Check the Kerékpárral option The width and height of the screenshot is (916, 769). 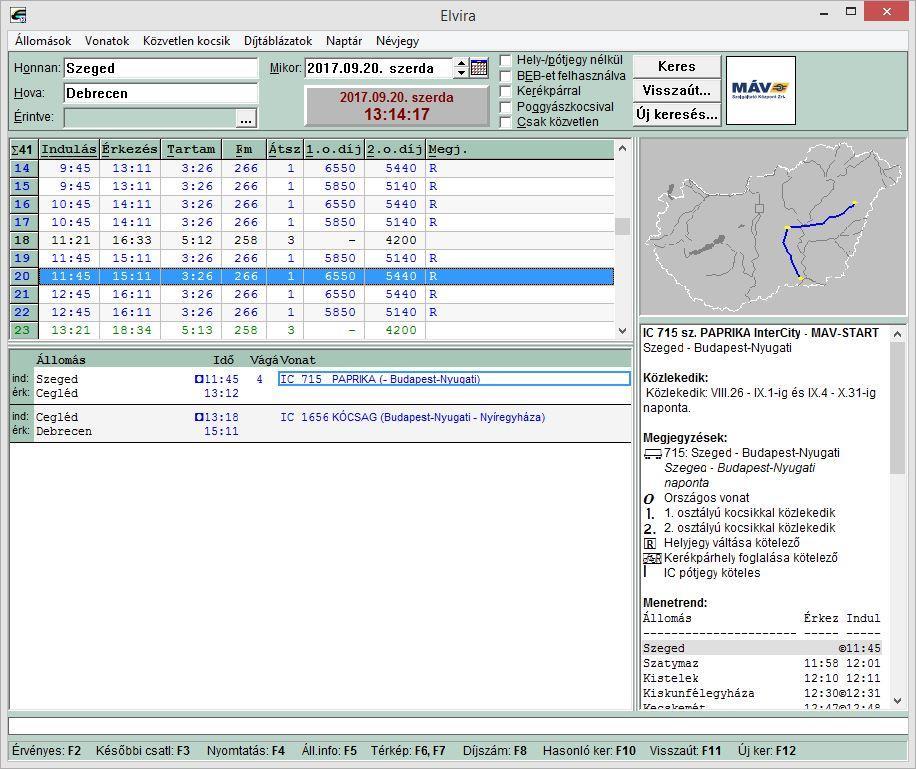click(x=505, y=91)
